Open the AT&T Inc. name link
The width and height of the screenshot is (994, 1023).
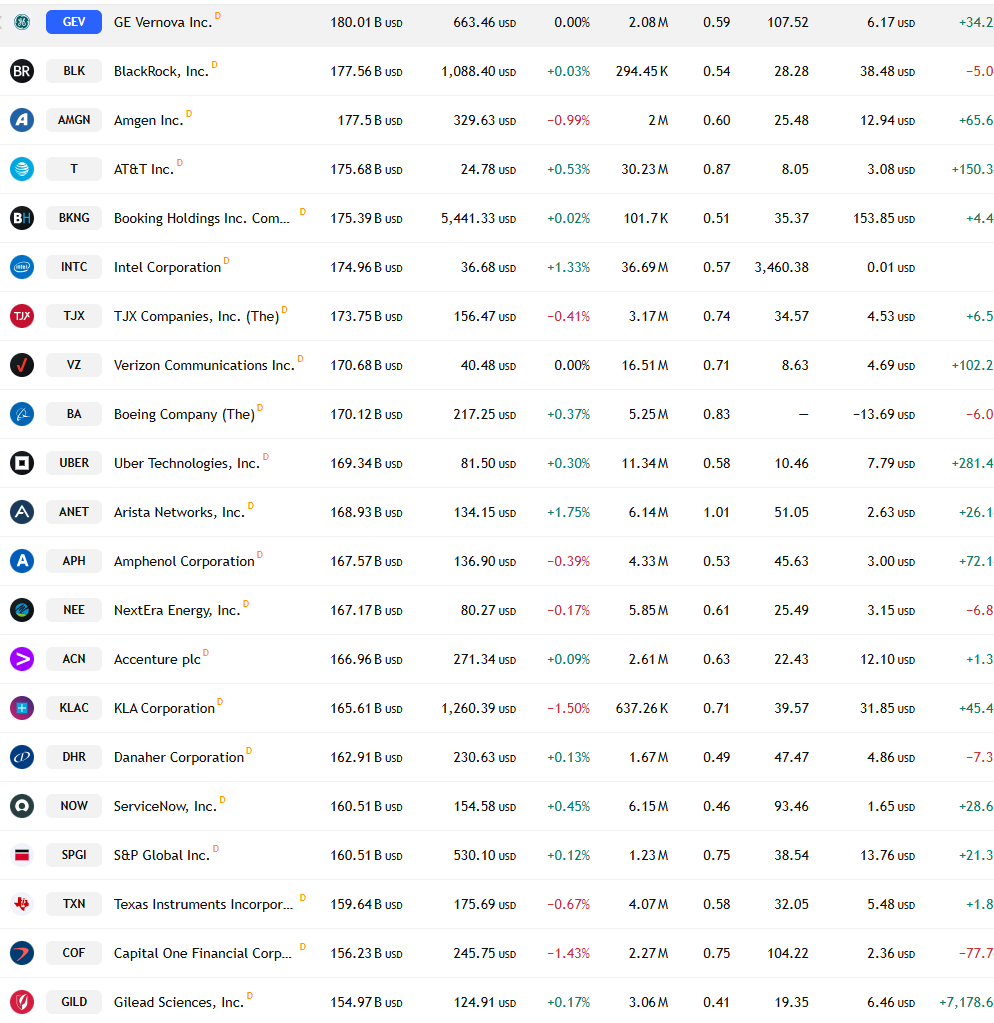(x=143, y=170)
